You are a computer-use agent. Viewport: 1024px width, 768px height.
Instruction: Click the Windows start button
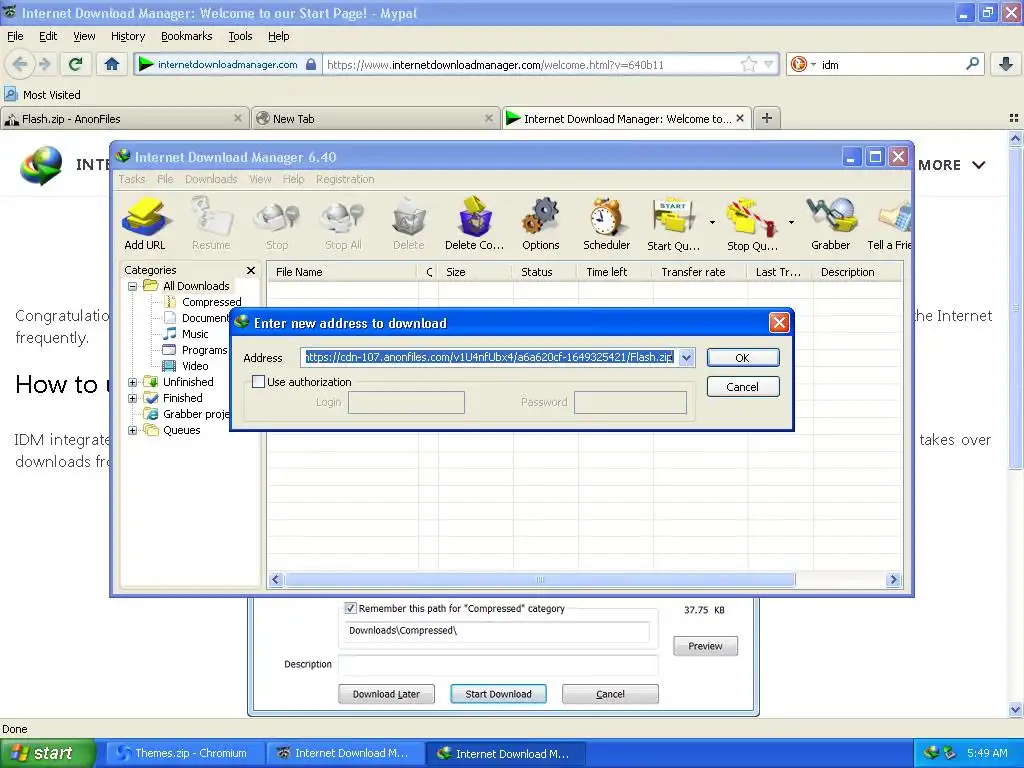point(48,753)
